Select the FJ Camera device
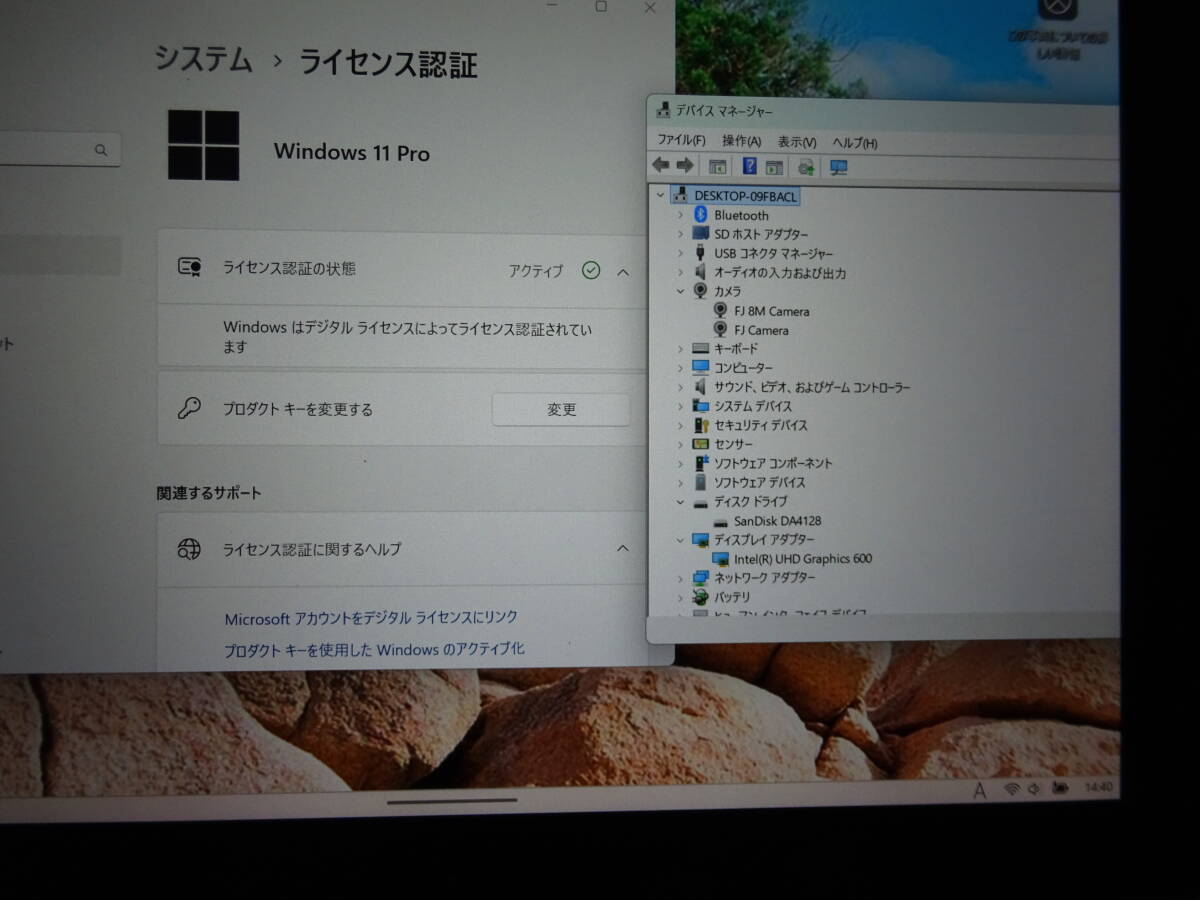Image resolution: width=1200 pixels, height=900 pixels. (x=761, y=330)
